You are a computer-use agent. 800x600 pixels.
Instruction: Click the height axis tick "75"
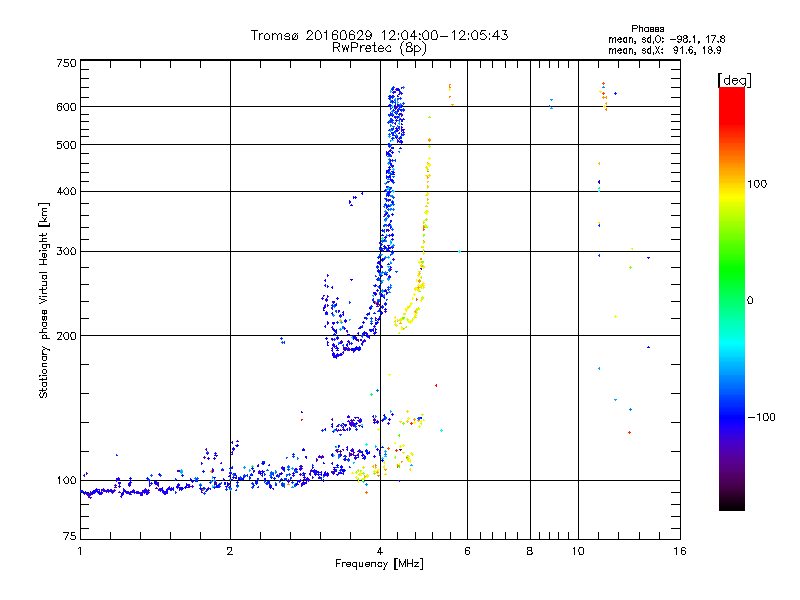point(70,536)
